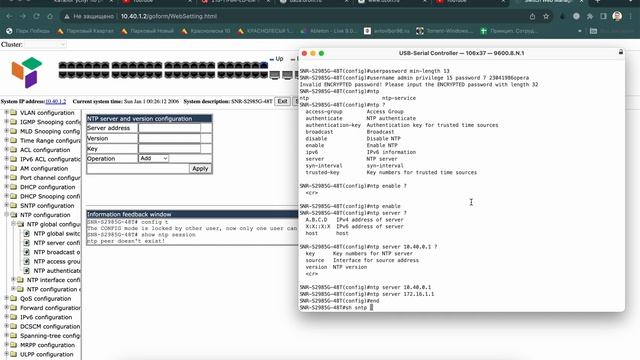Toggle the browser side panel icon
Image resolution: width=640 pixels, height=360 pixels.
[x=603, y=16]
